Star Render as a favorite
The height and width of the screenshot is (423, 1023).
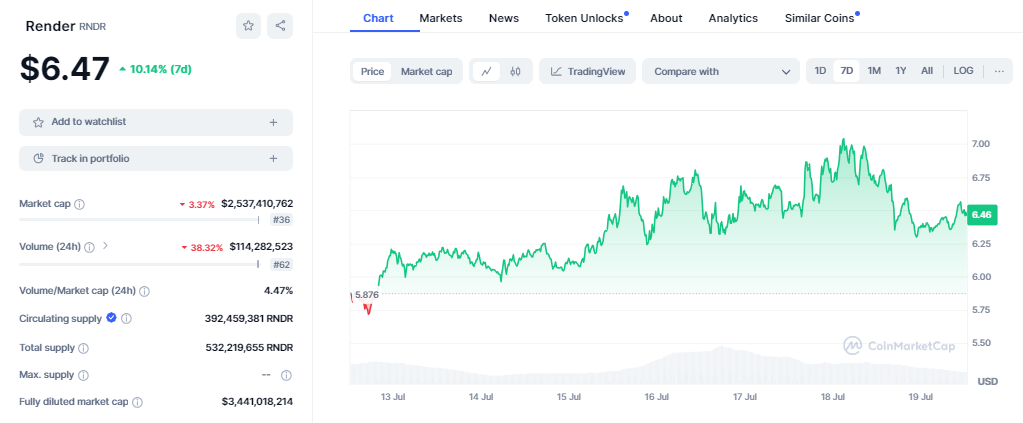(x=248, y=26)
